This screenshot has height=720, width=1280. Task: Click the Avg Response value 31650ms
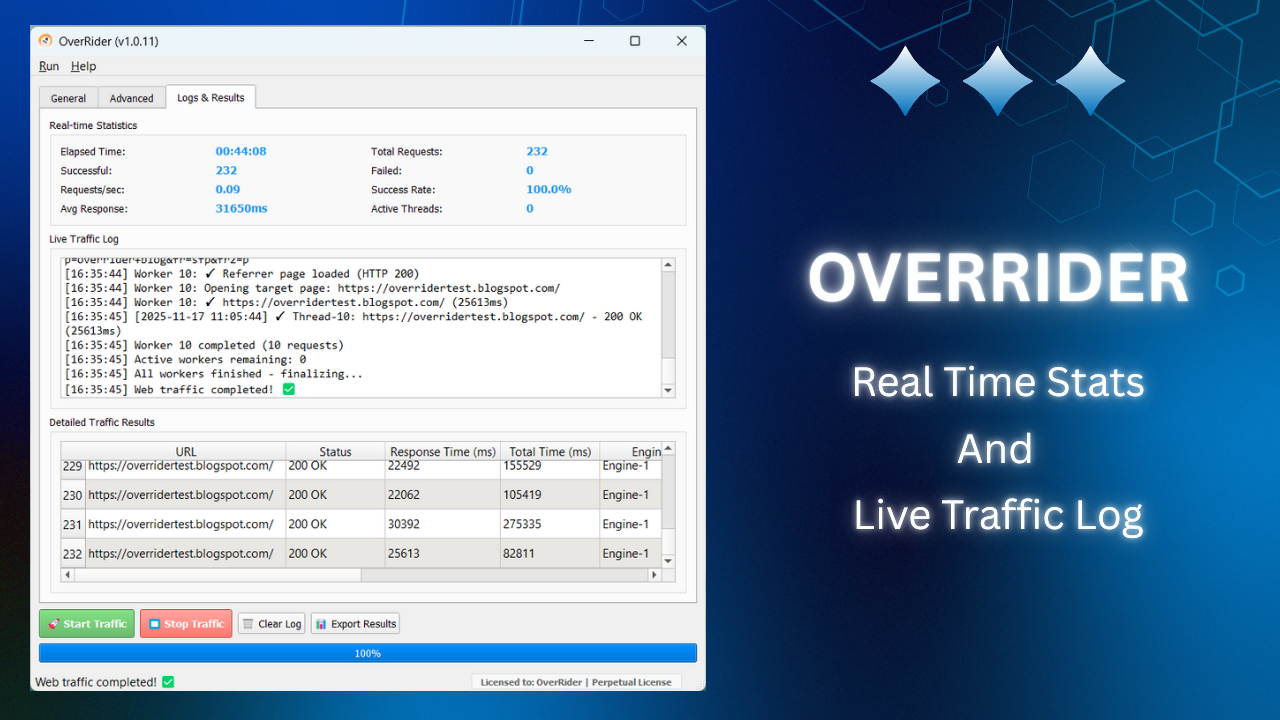242,209
